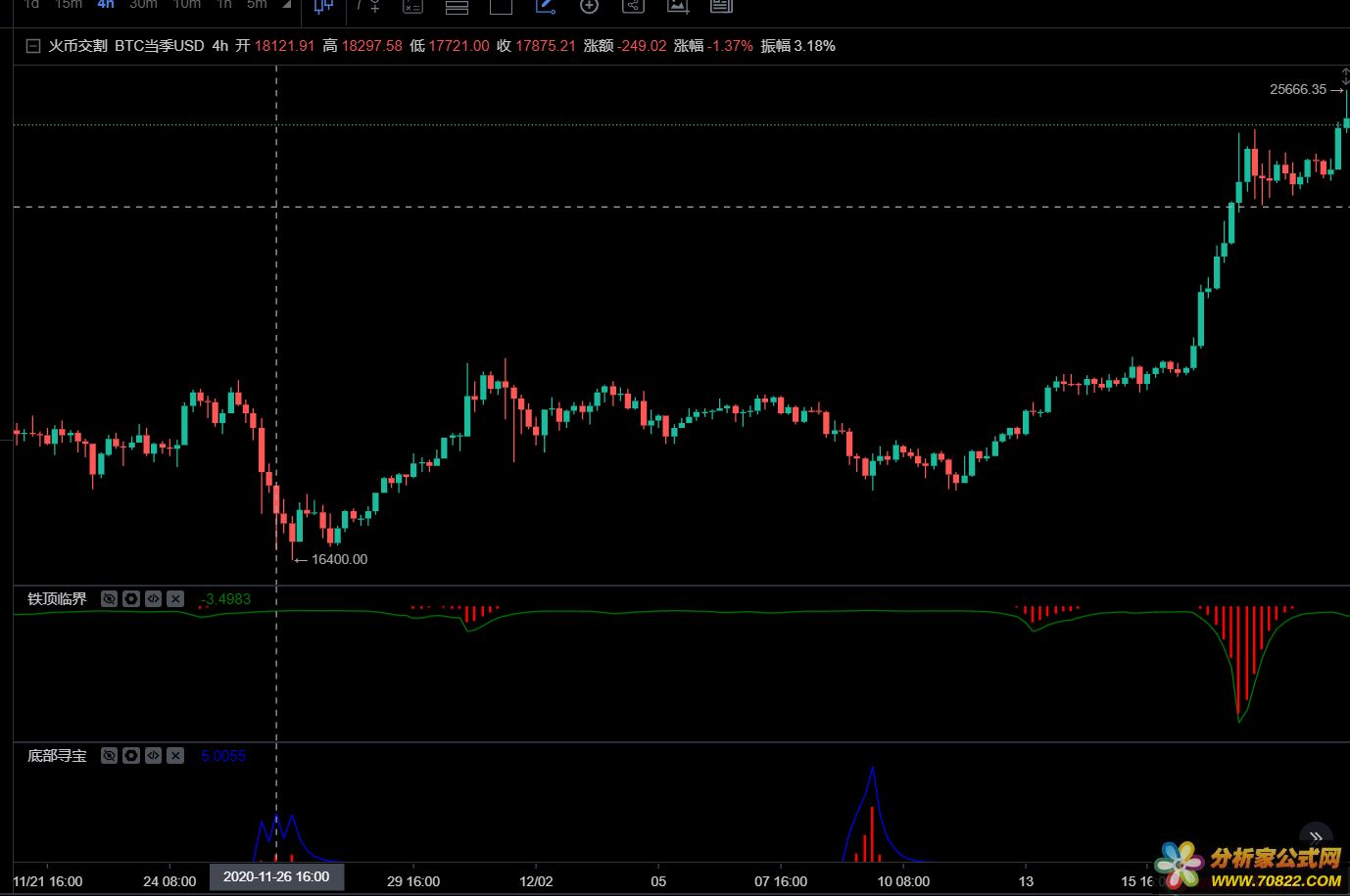Click the 25666.35 high price marker
Screen dimensions: 1350x896
(1298, 89)
